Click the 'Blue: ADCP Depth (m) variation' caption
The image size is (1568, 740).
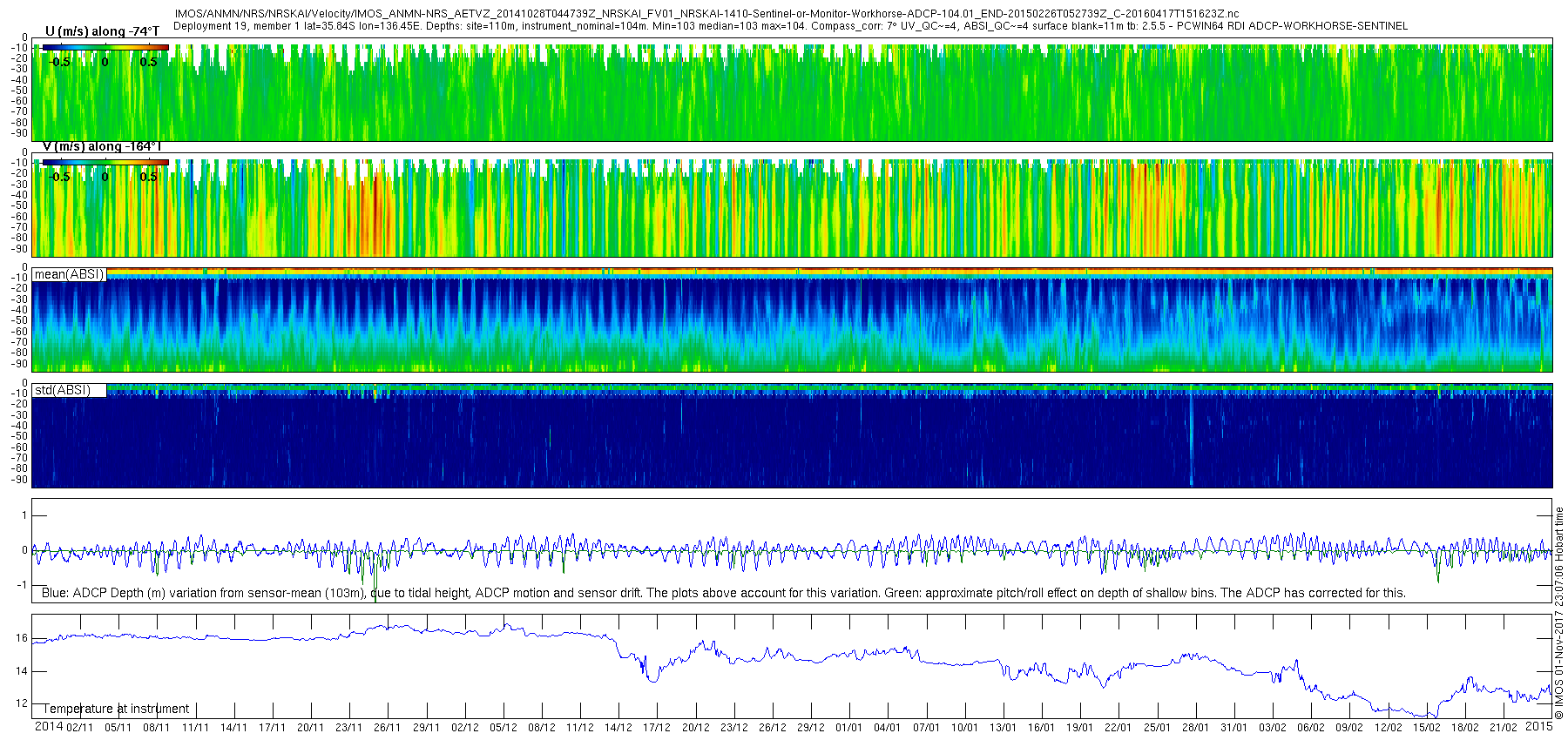[x=724, y=593]
